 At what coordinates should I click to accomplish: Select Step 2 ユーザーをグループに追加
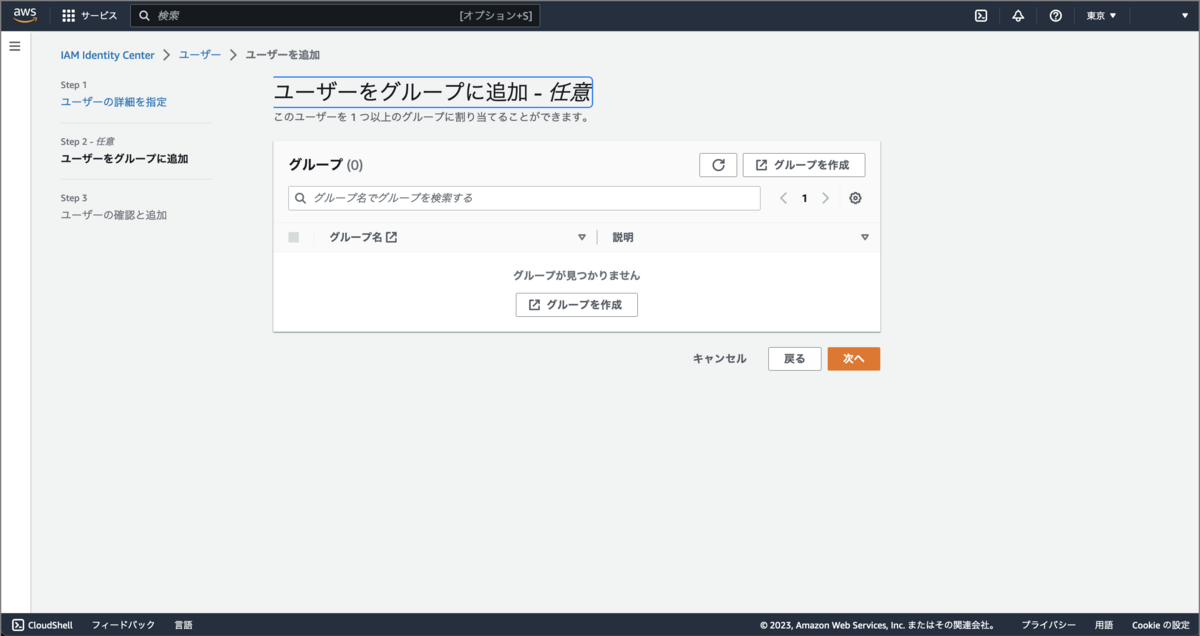click(124, 159)
